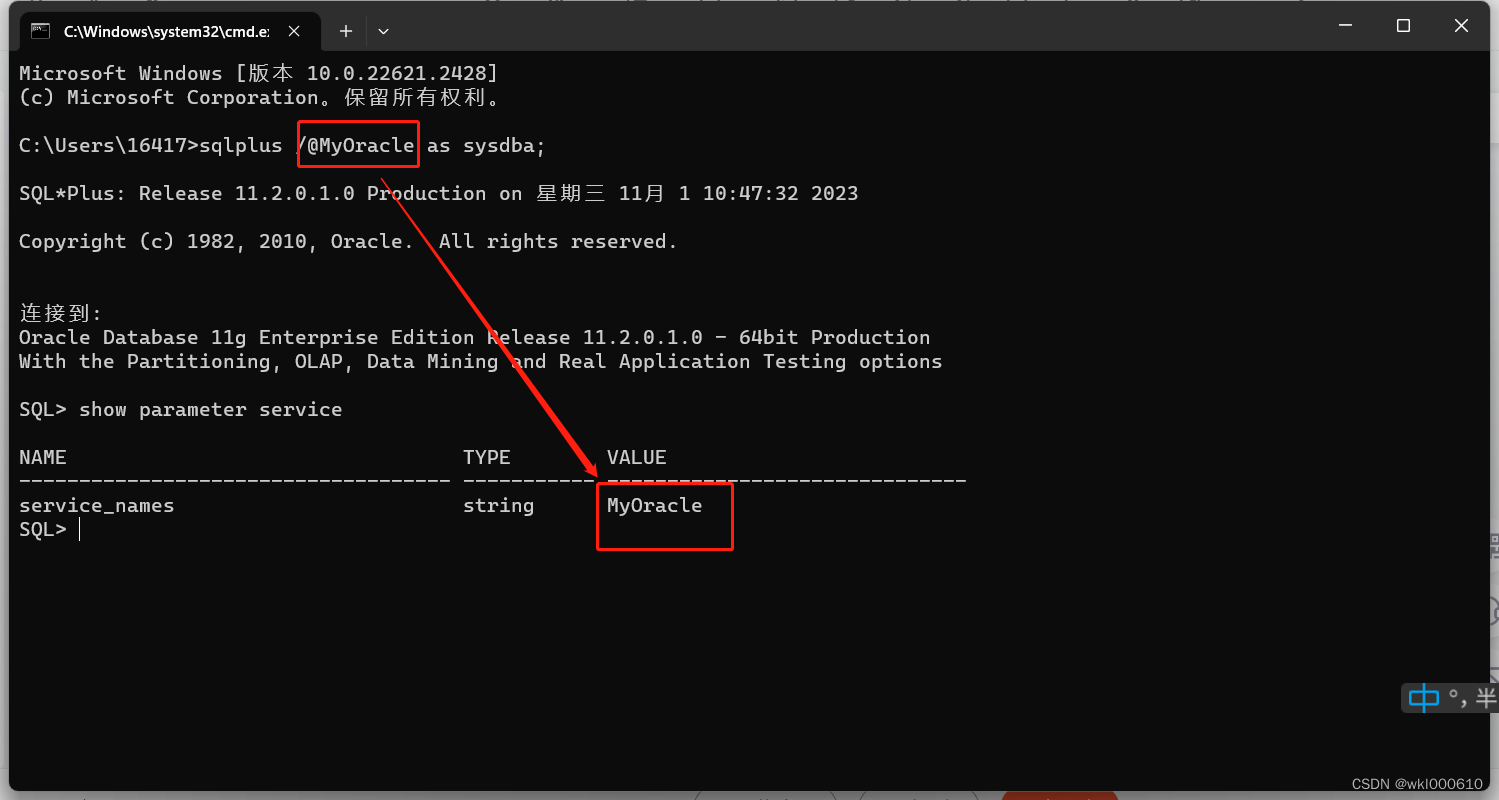The height and width of the screenshot is (800, 1499).
Task: Open the tab options dropdown chevron
Action: [x=383, y=31]
